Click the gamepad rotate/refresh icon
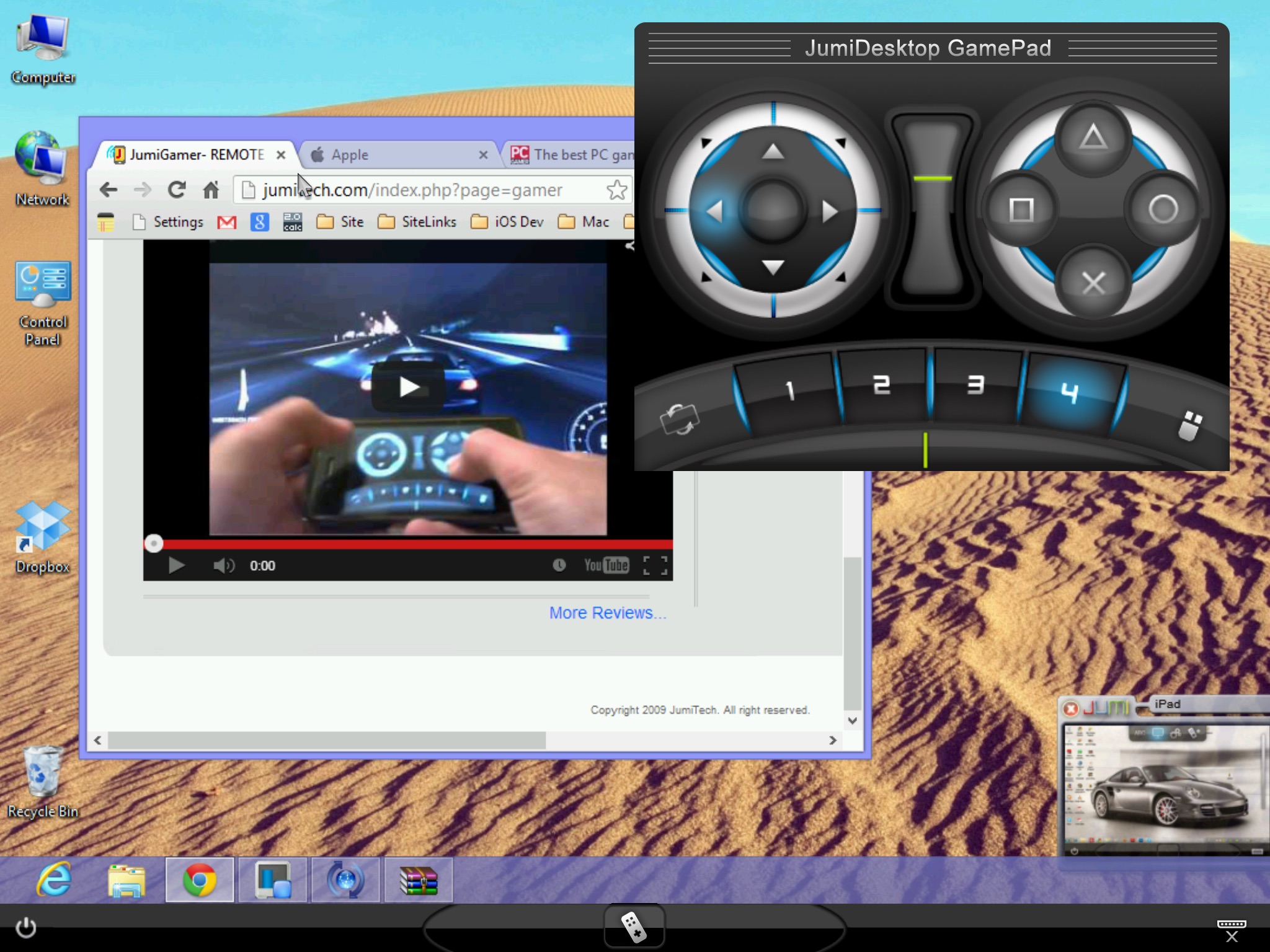1270x952 pixels. 680,419
